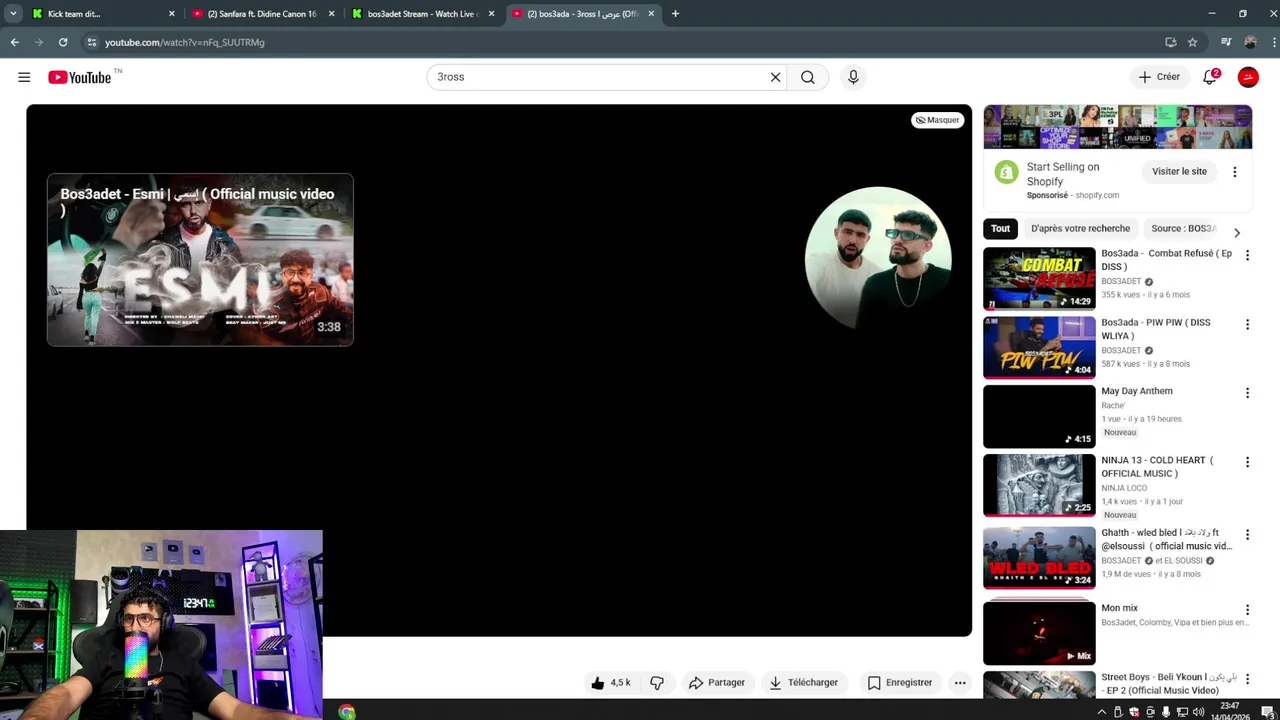
Task: Open the Shopify ad banner image
Action: pyautogui.click(x=1117, y=127)
